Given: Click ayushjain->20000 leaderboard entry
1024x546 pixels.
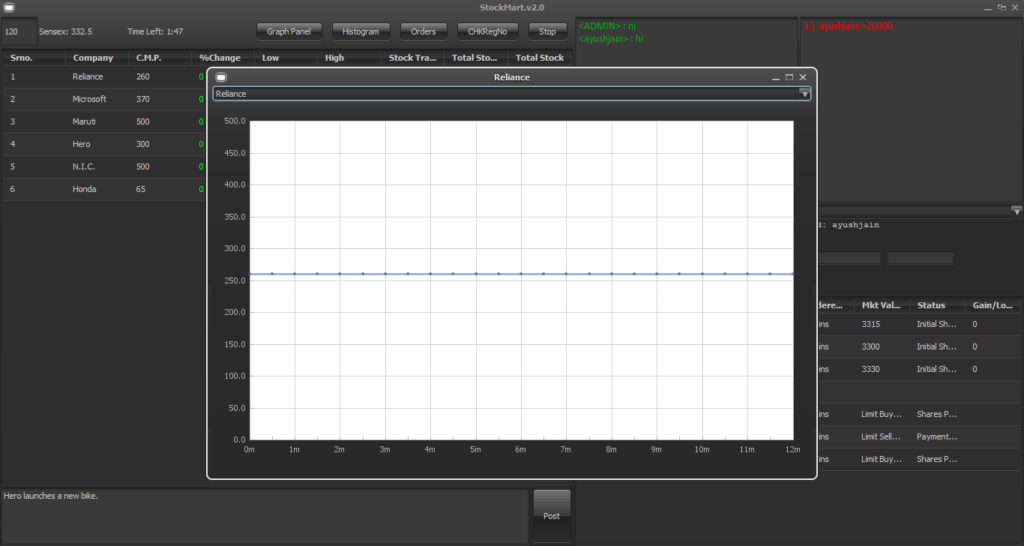Looking at the screenshot, I should tap(848, 26).
